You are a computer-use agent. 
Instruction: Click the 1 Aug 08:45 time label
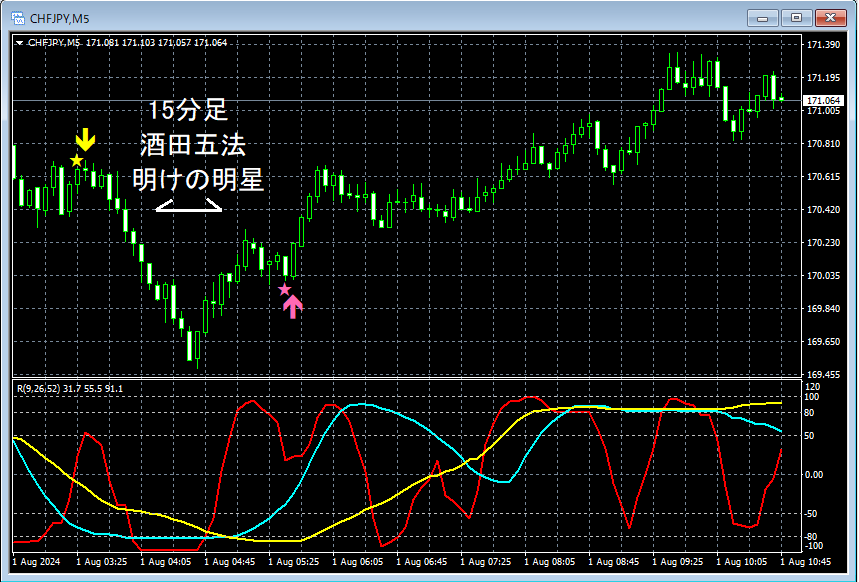tap(614, 562)
